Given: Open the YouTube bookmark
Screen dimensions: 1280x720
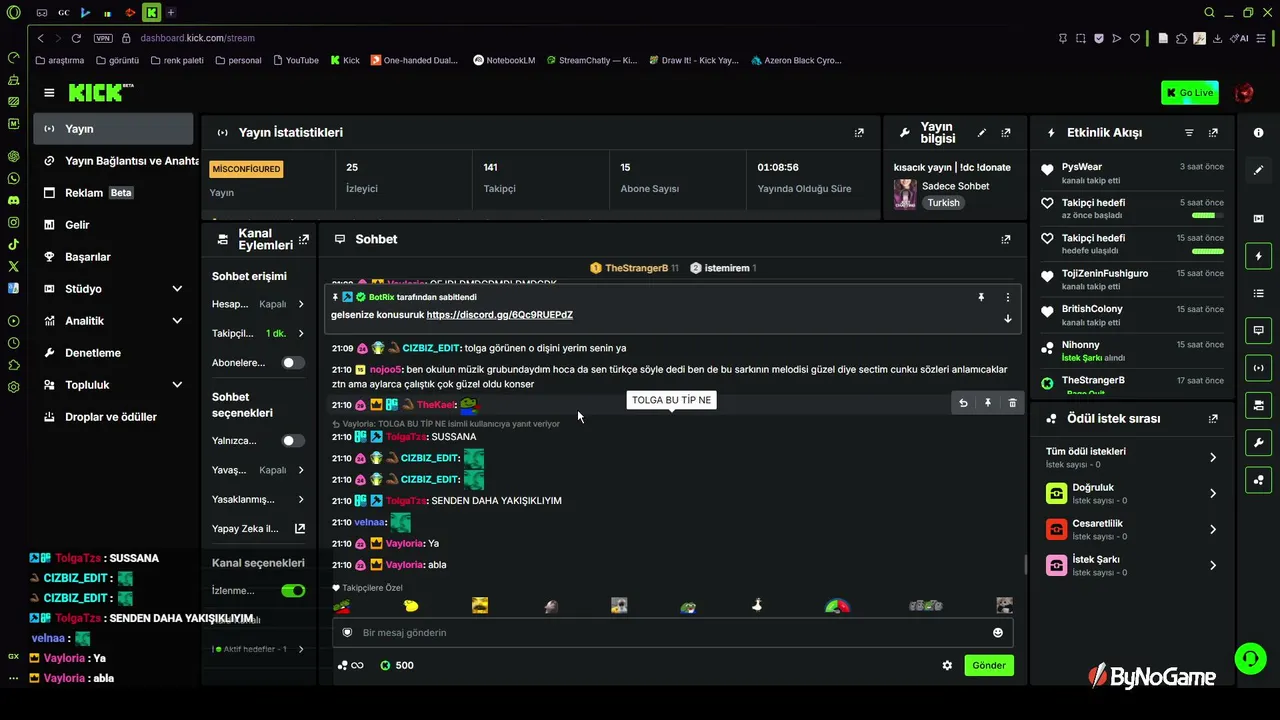Looking at the screenshot, I should pos(294,60).
